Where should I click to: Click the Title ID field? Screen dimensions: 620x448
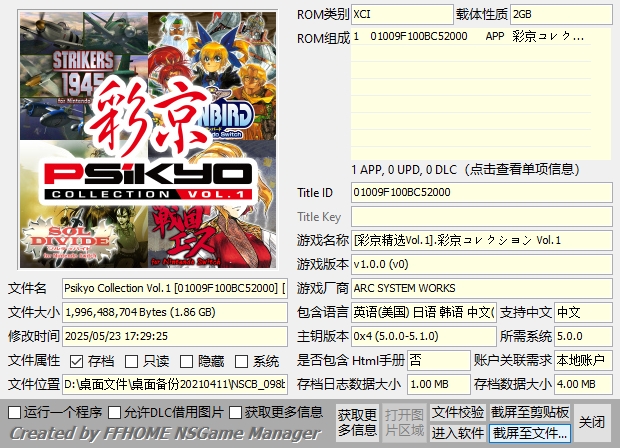(x=482, y=193)
